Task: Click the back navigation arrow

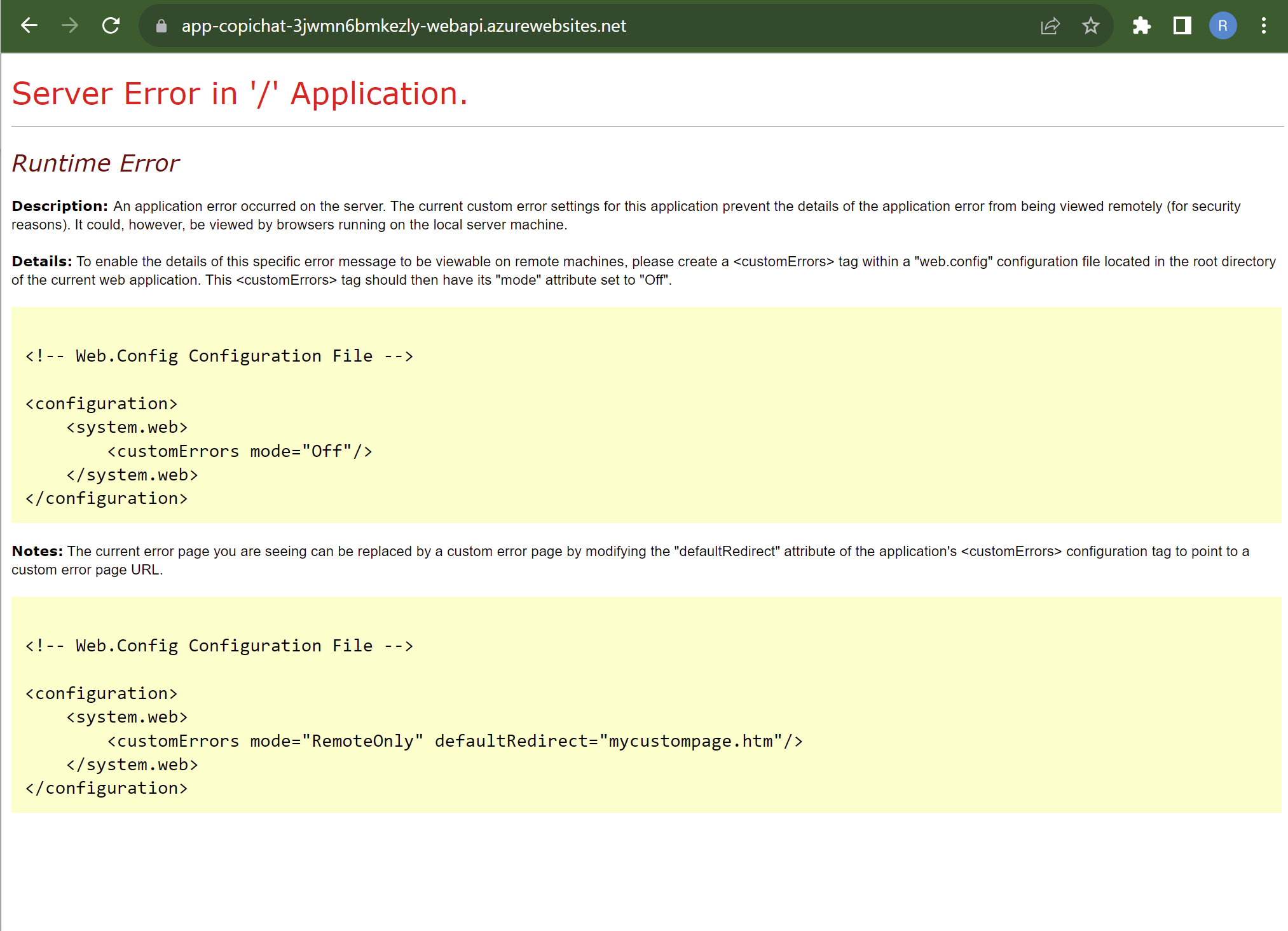Action: [29, 26]
